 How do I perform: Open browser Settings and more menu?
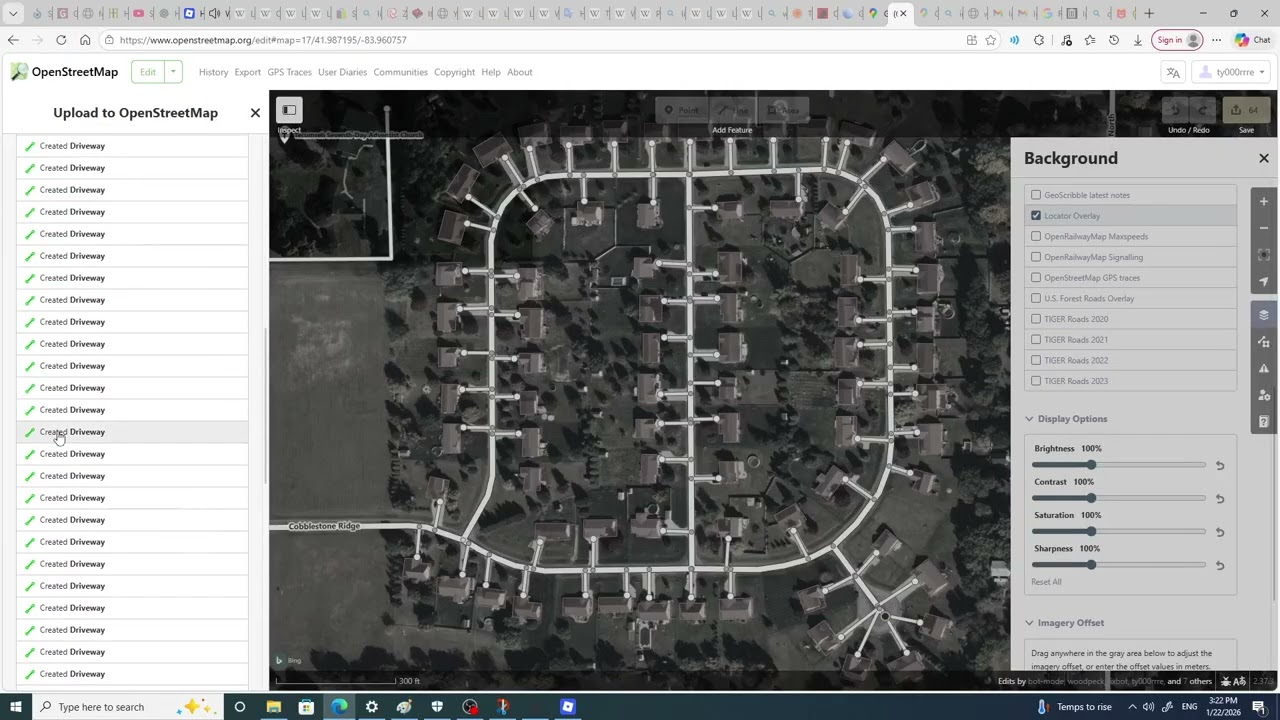[x=1216, y=40]
